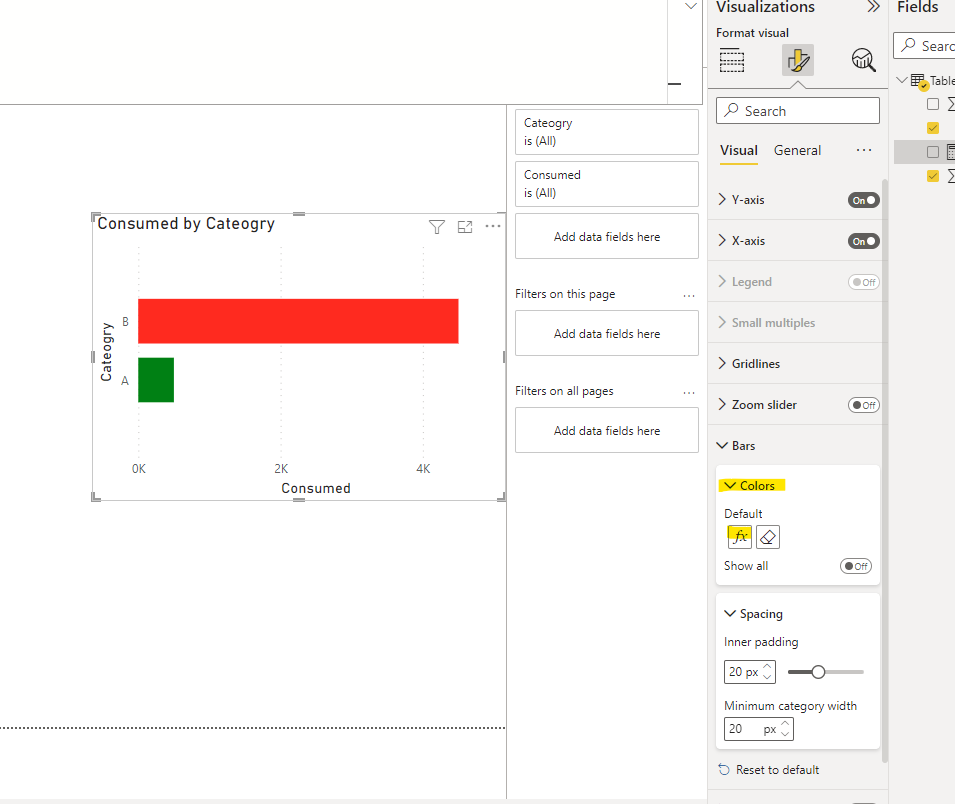Toggle the X-axis switch off

coord(864,241)
